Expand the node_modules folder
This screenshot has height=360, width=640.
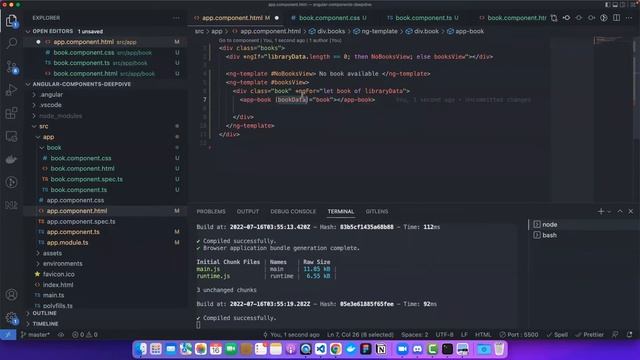point(60,116)
